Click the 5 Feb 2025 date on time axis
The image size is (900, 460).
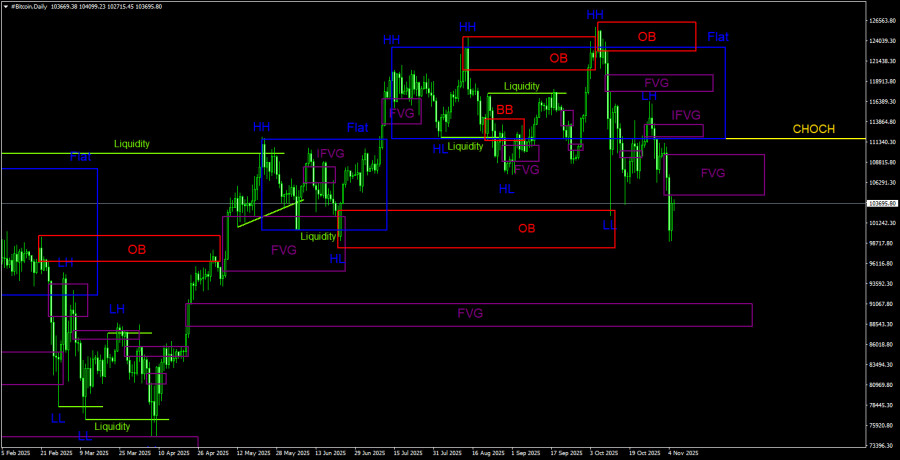pos(18,452)
